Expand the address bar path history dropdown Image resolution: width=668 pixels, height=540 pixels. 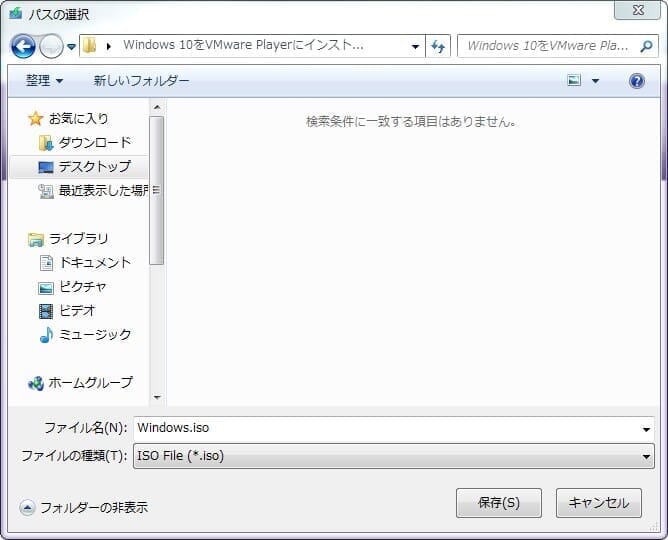(x=416, y=46)
